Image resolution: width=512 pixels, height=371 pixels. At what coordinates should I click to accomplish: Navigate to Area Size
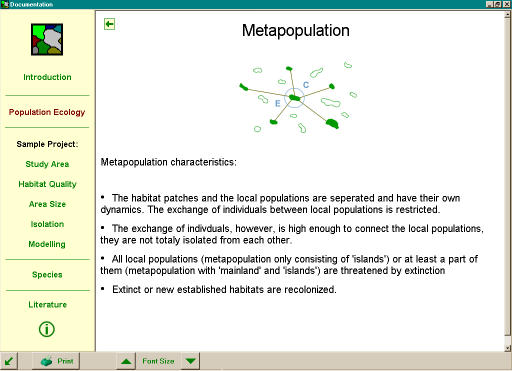point(47,204)
